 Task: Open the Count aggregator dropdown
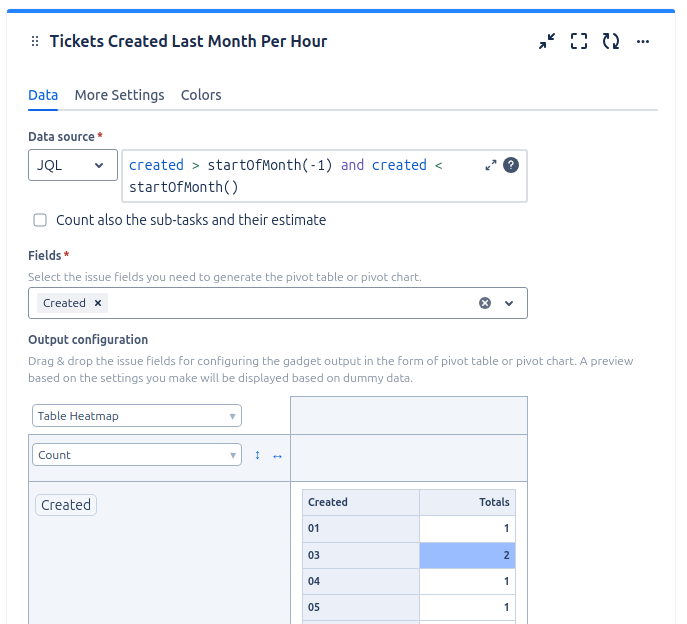136,455
